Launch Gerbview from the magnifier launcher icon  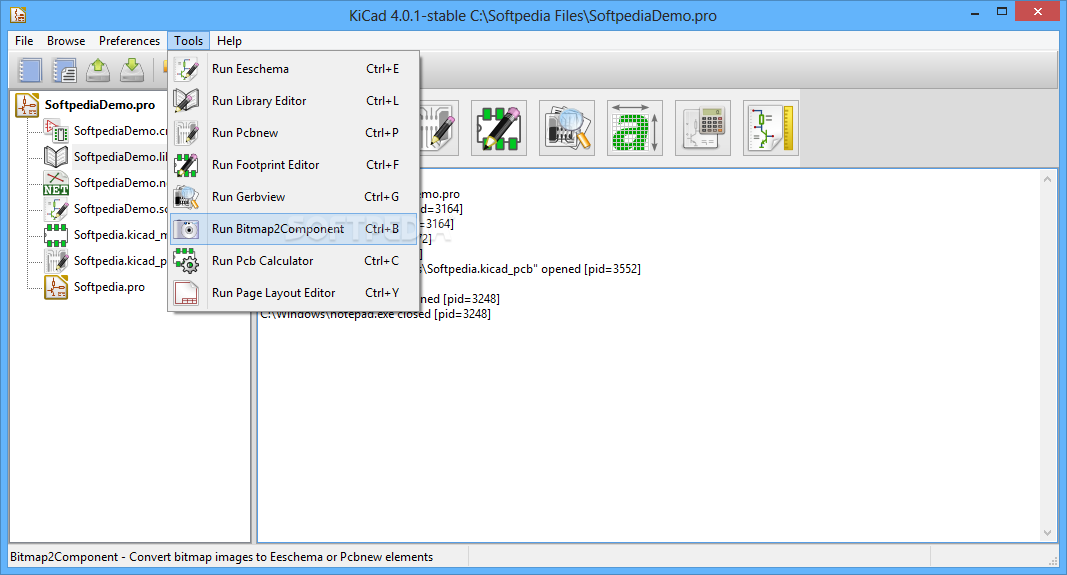click(x=567, y=128)
